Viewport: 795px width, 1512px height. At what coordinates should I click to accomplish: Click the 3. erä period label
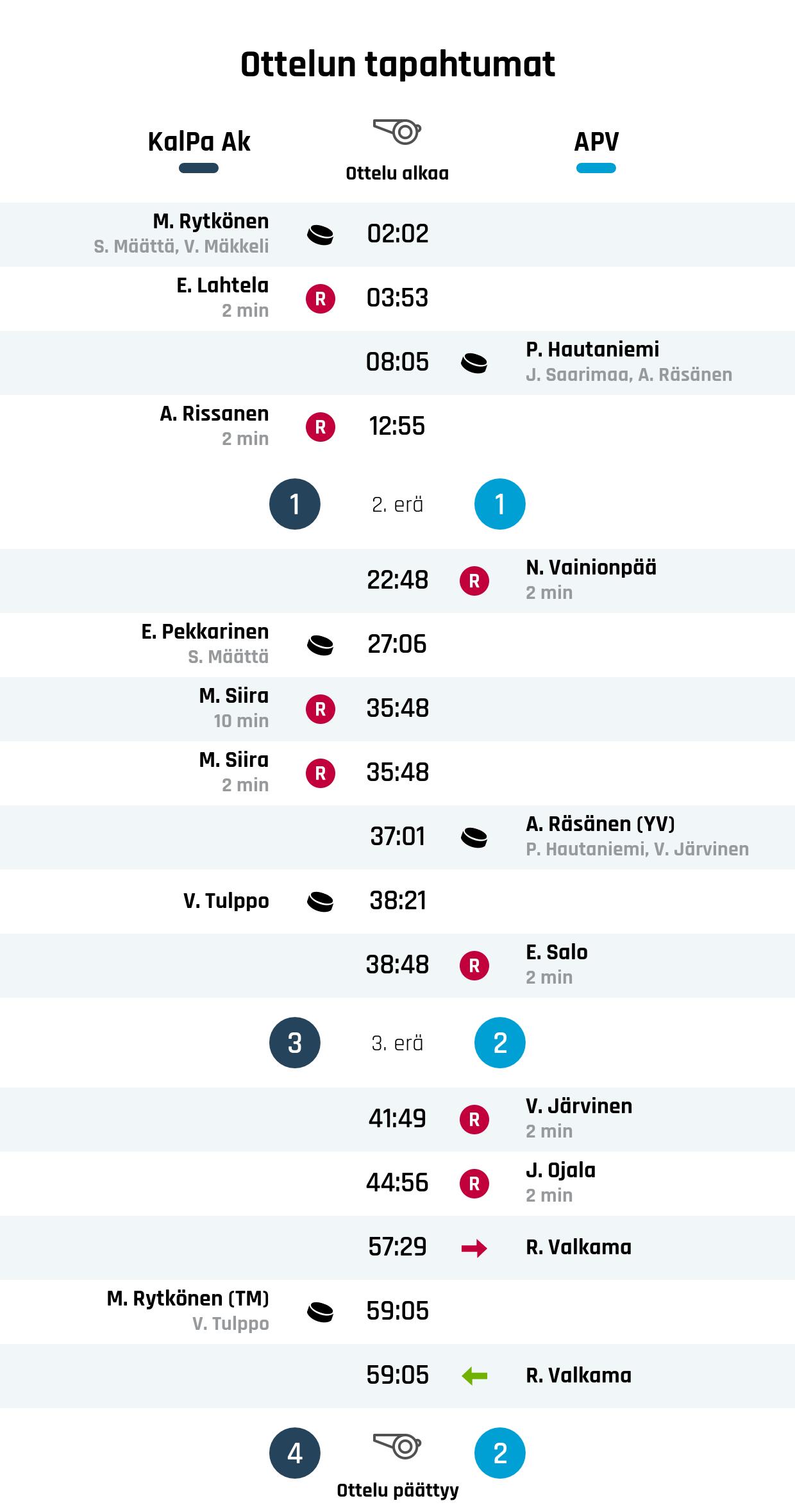coord(397,1043)
